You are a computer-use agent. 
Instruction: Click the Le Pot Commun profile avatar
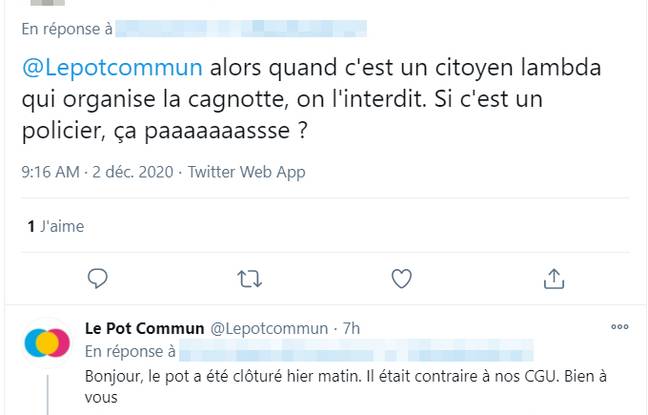(47, 343)
